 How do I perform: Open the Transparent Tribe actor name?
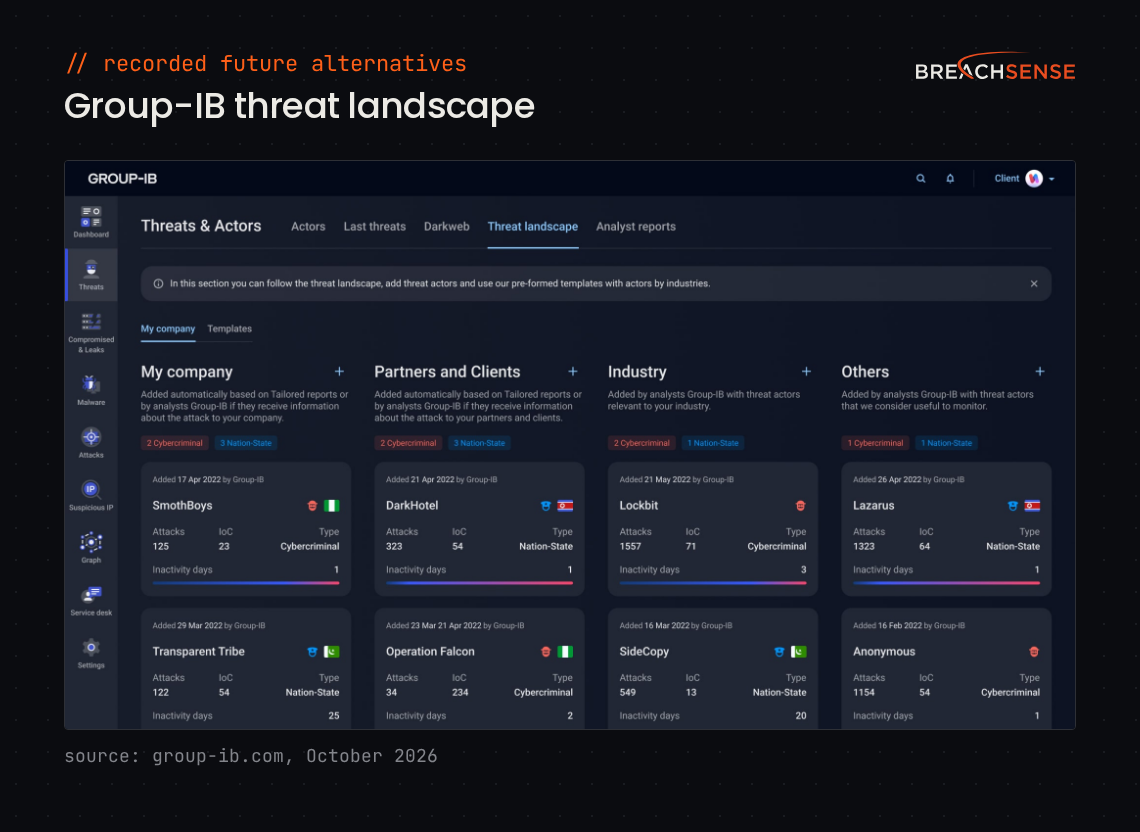pos(198,652)
